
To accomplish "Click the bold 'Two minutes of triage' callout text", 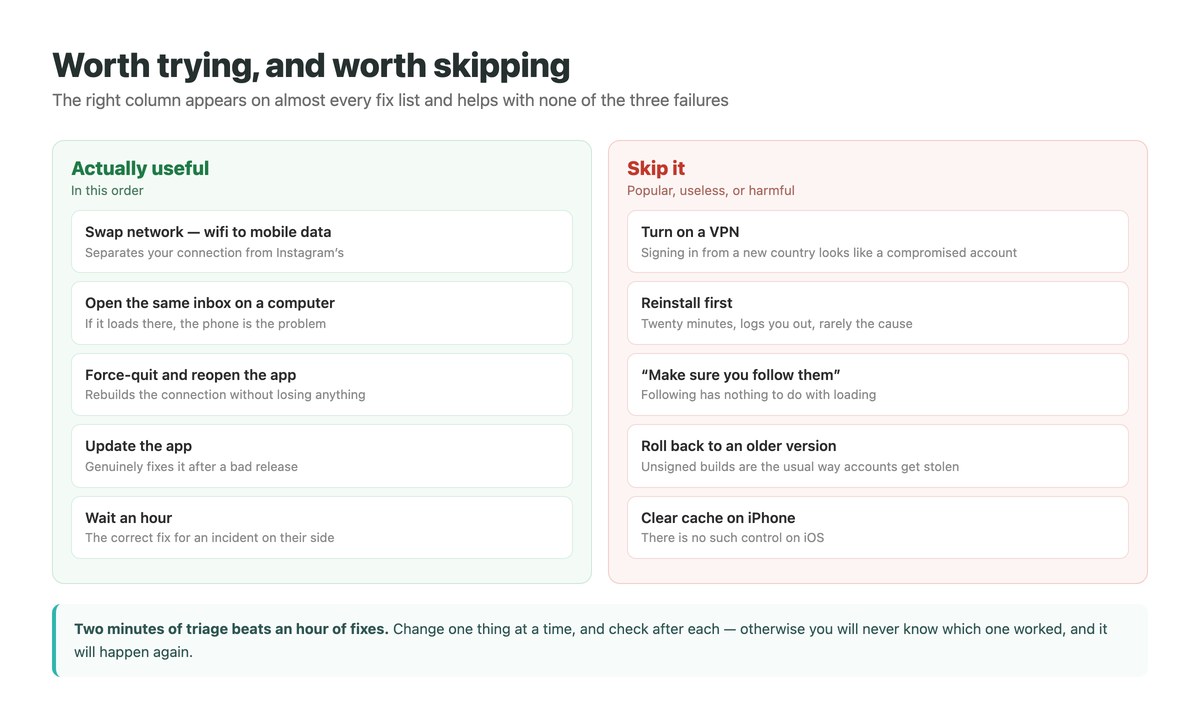I will pyautogui.click(x=231, y=629).
